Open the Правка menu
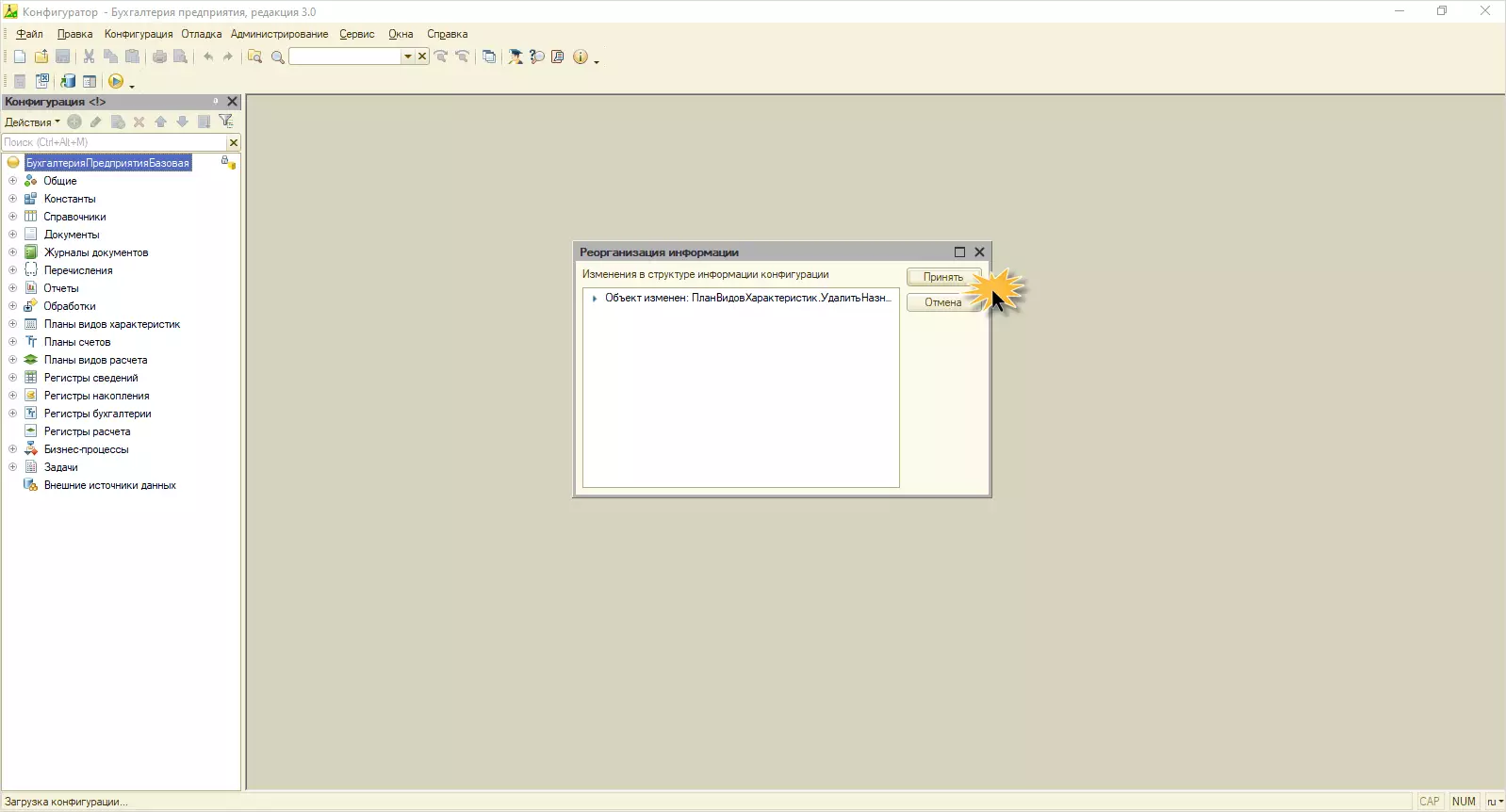 tap(75, 34)
